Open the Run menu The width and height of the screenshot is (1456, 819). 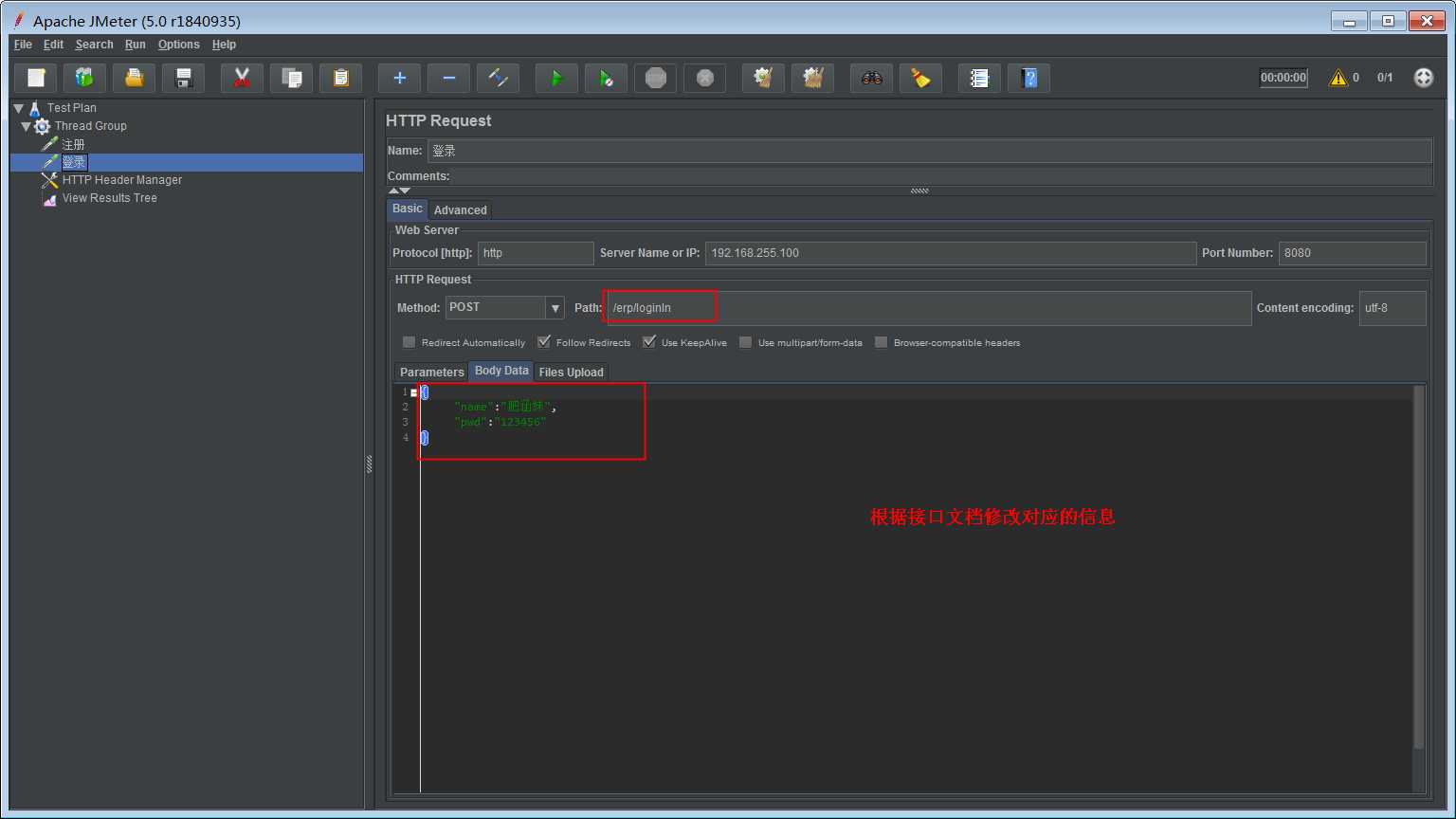(136, 45)
